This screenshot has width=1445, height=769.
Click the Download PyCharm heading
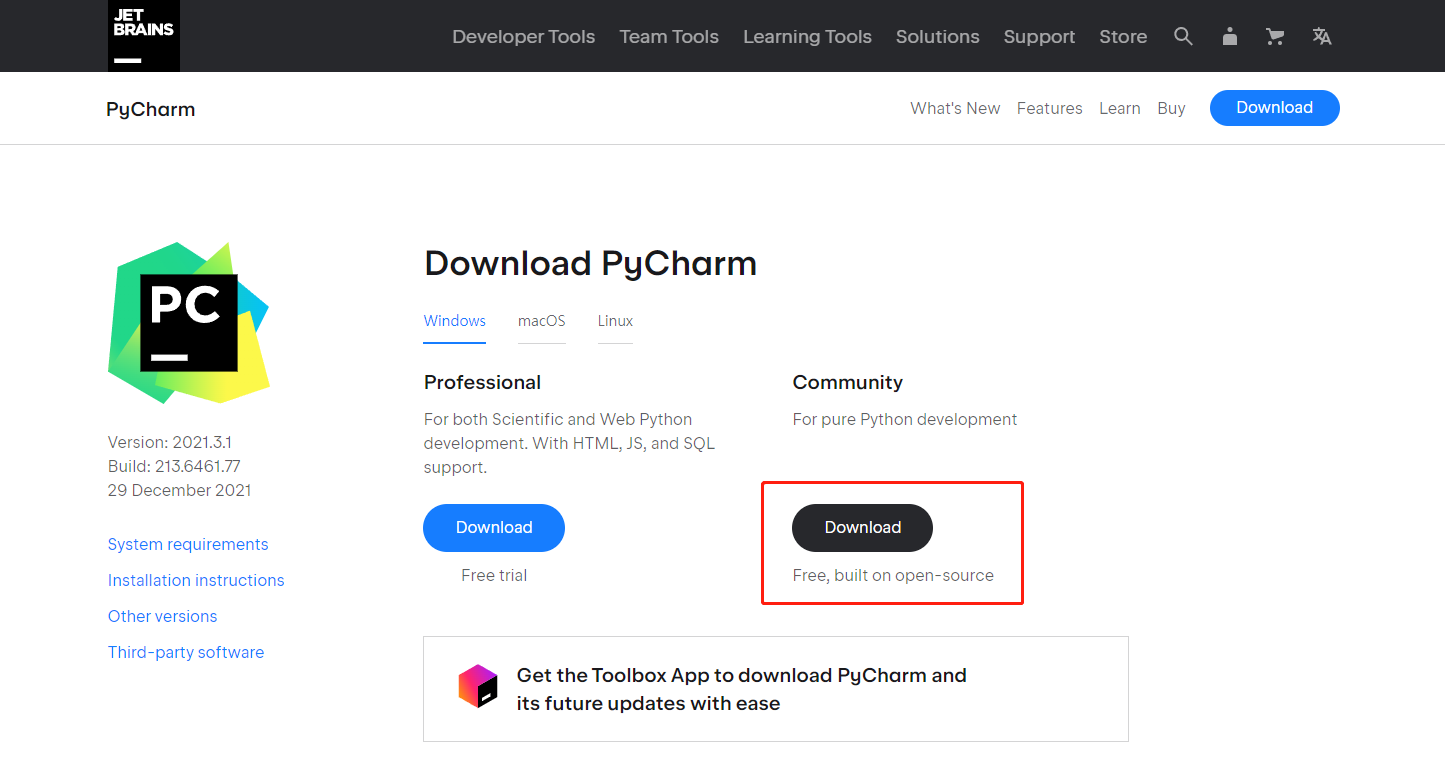coord(590,264)
